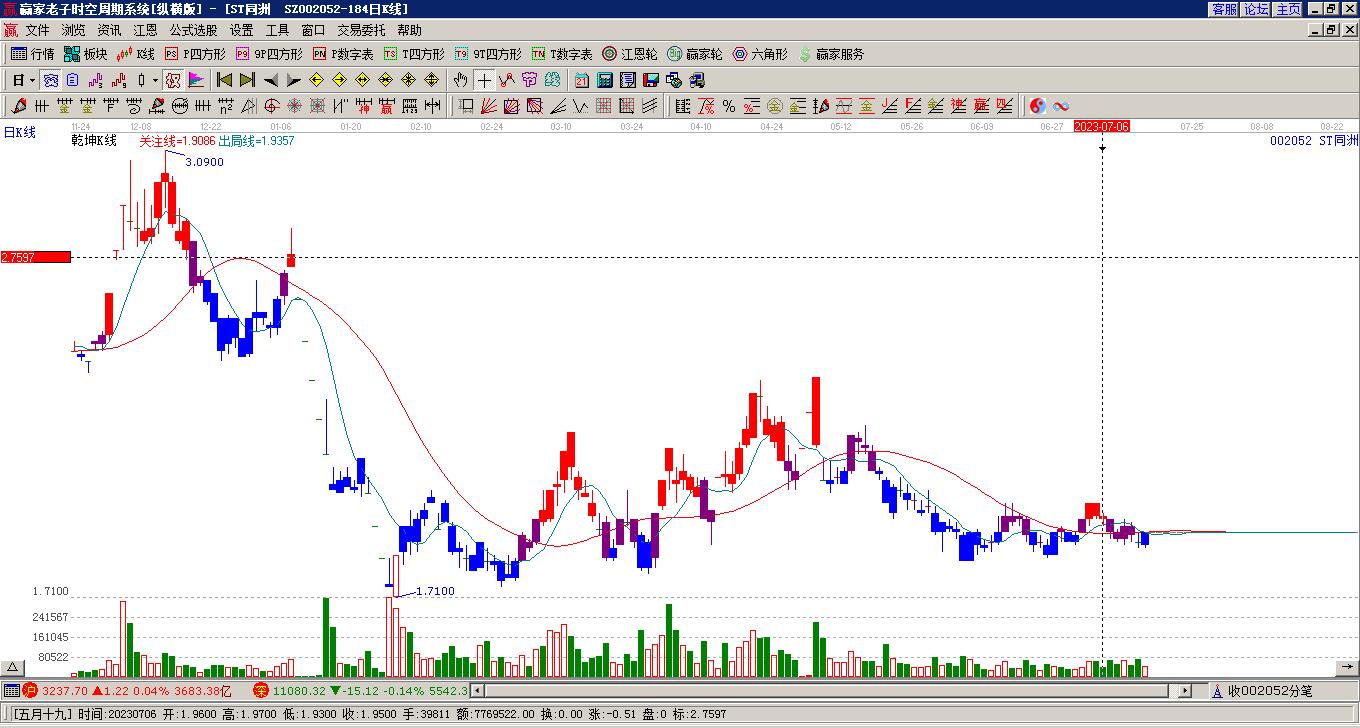1360x728 pixels.
Task: Open the 板块 sector view
Action: (85, 54)
